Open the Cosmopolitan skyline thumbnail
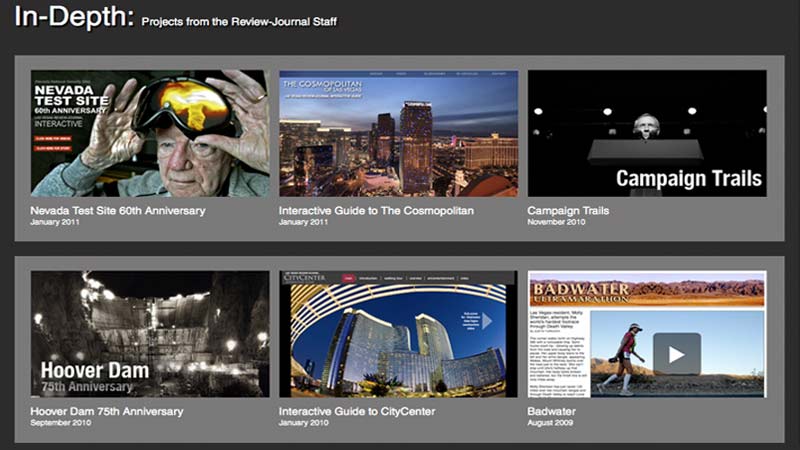 pos(398,133)
